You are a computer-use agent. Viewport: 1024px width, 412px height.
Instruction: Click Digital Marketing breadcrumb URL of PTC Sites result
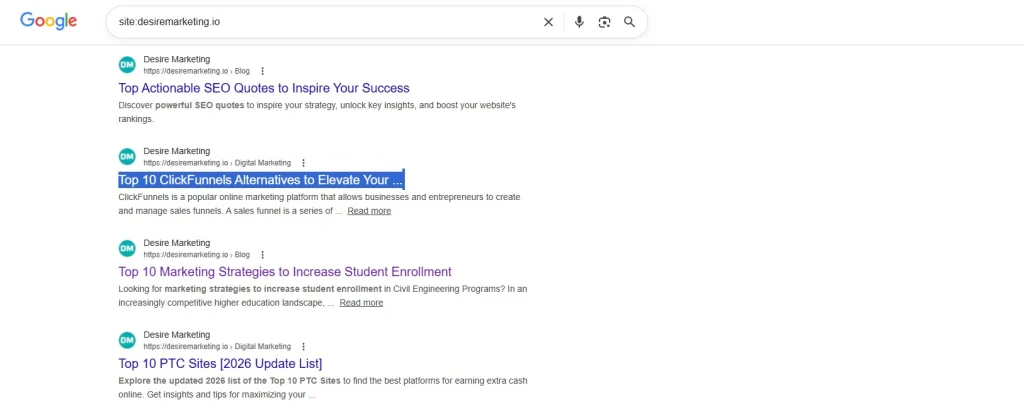[x=217, y=347]
